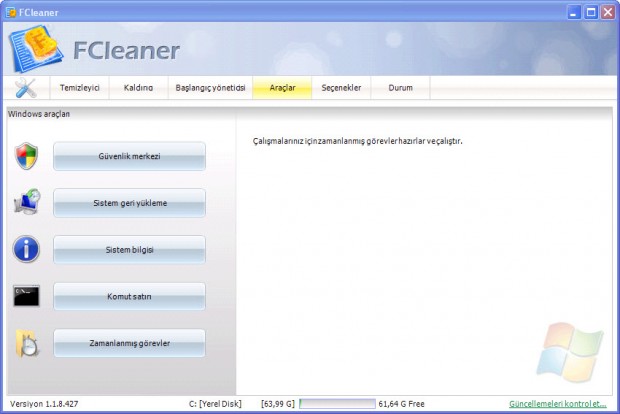Screen dimensions: 620x414
Task: Launch Güvenlik merkezi button
Action: [x=129, y=156]
